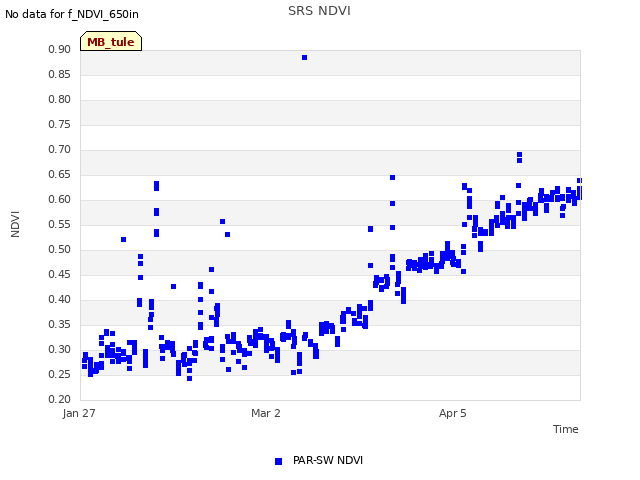The width and height of the screenshot is (640, 480).
Task: Click the NDVI y-axis title
Action: click(x=15, y=224)
